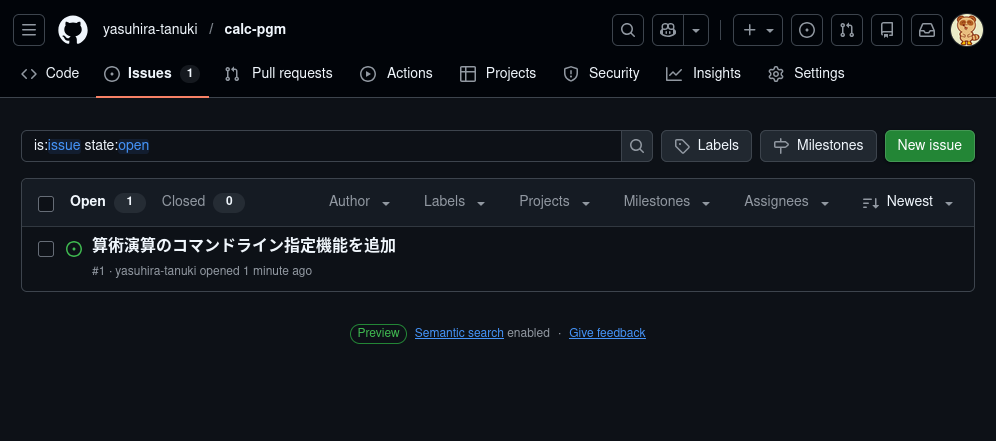Click the is:issue state:open filter field
Screen dimensions: 996x441
pyautogui.click(x=320, y=146)
